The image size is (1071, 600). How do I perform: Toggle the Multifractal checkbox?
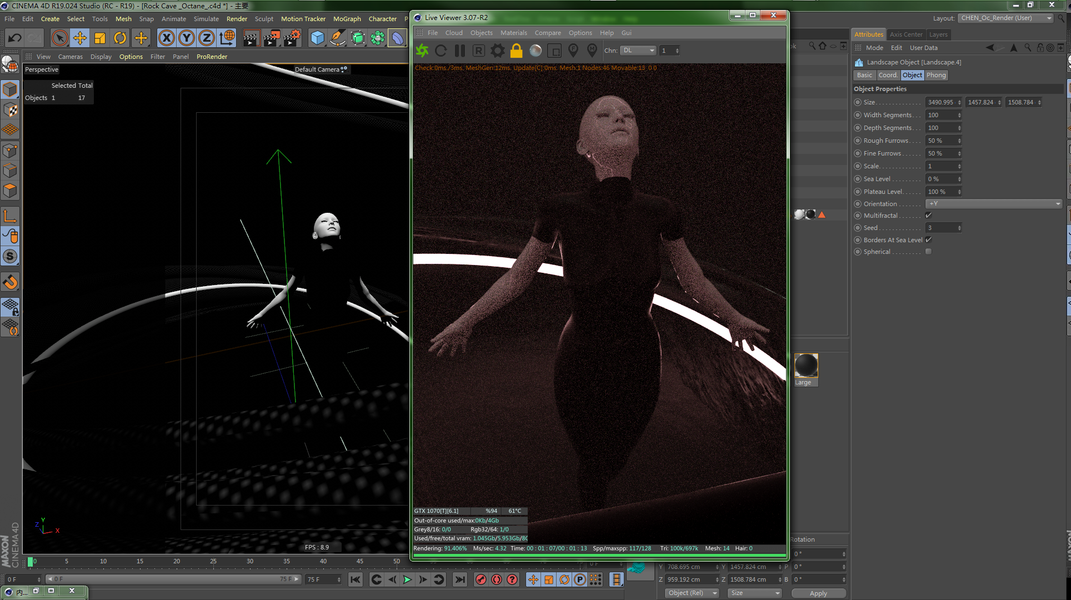(x=928, y=215)
